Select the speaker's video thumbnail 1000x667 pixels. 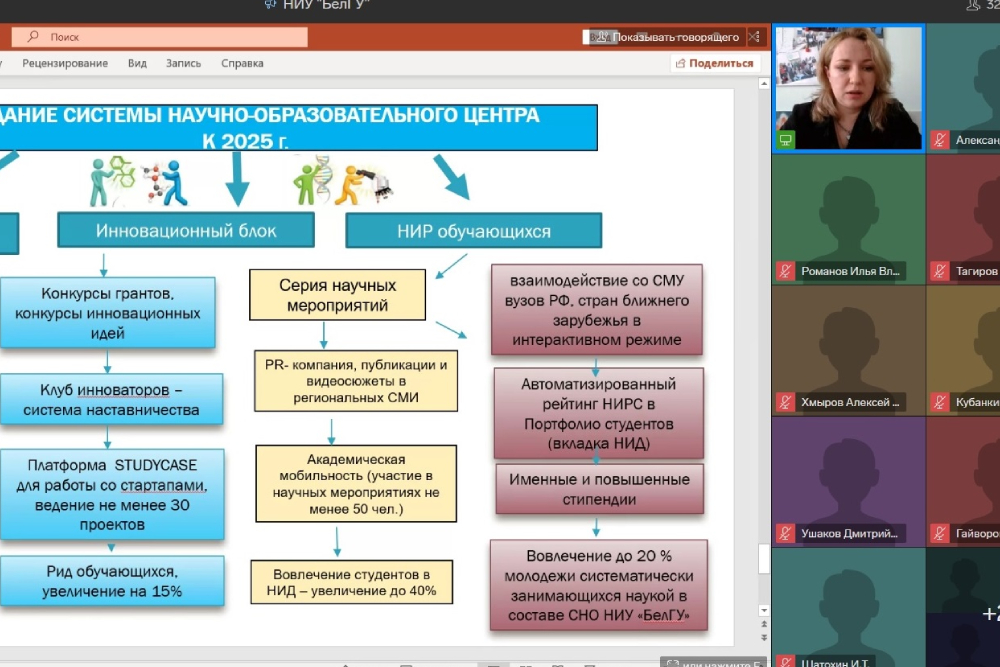(848, 88)
